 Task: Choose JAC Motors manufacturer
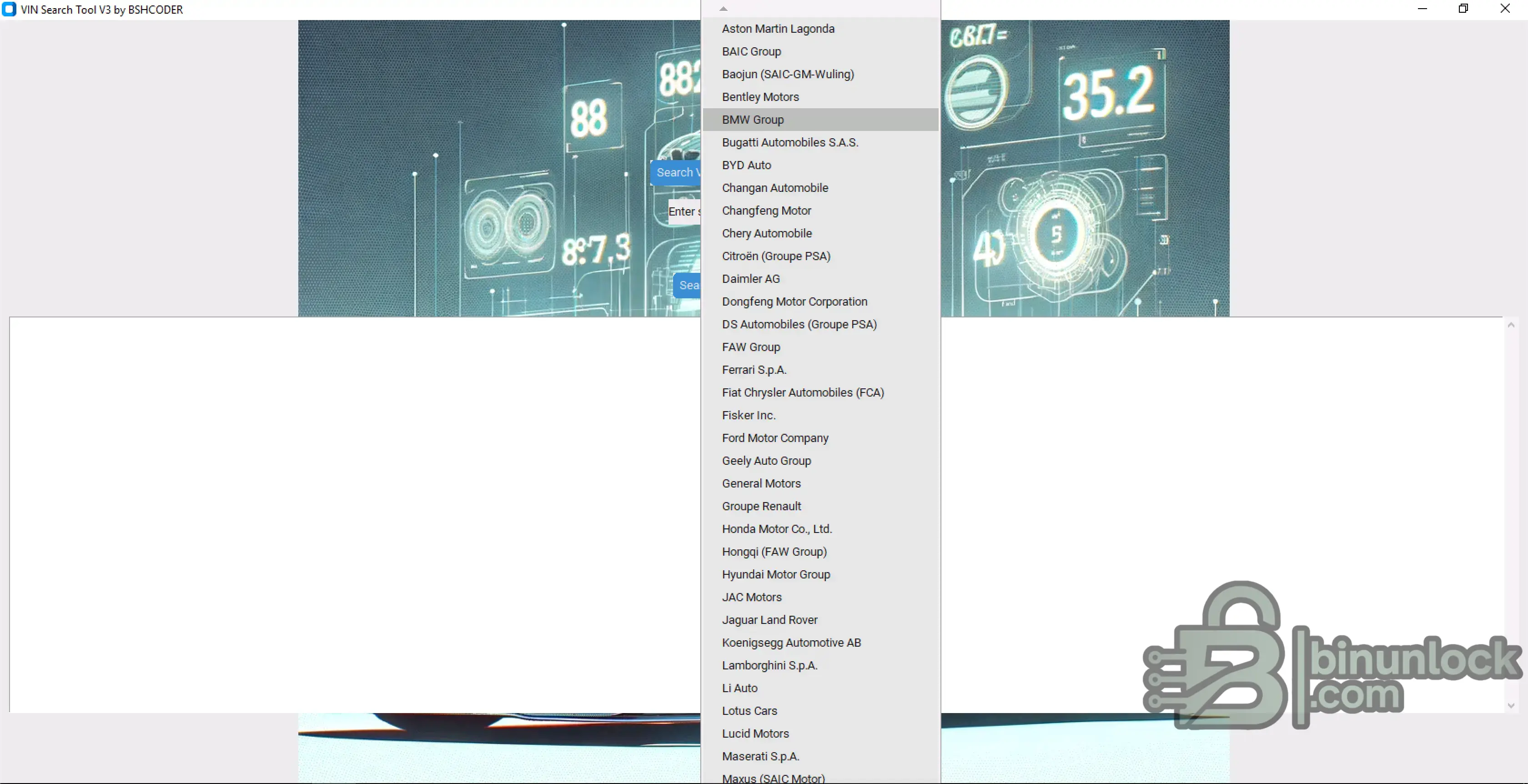820,597
